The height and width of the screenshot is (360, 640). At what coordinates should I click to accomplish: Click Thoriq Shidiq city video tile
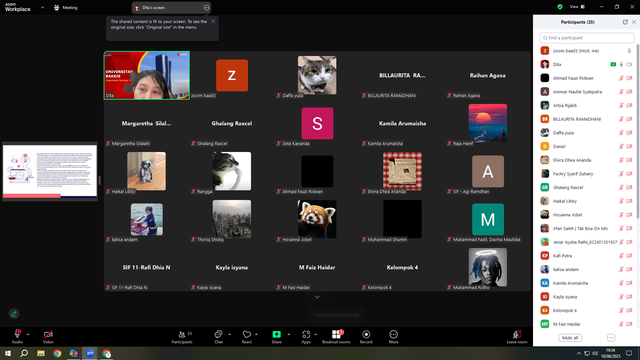[232, 220]
